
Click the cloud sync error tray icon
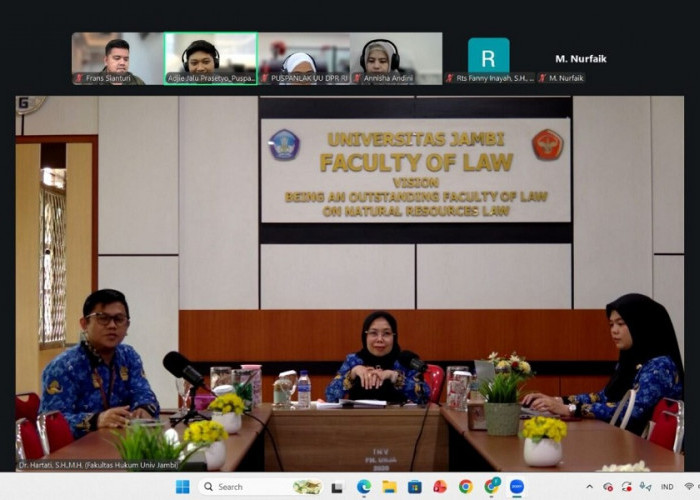[x=608, y=487]
